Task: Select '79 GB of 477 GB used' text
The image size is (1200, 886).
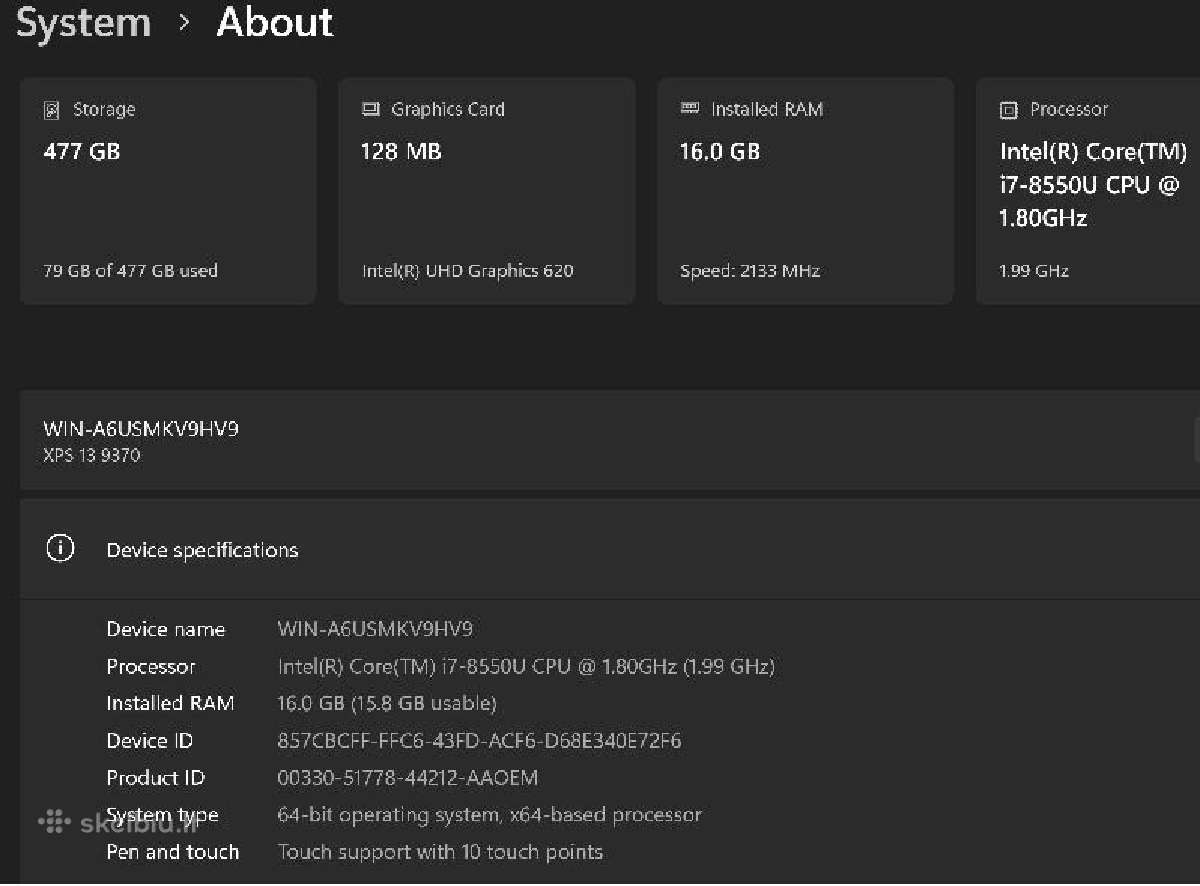Action: [131, 271]
